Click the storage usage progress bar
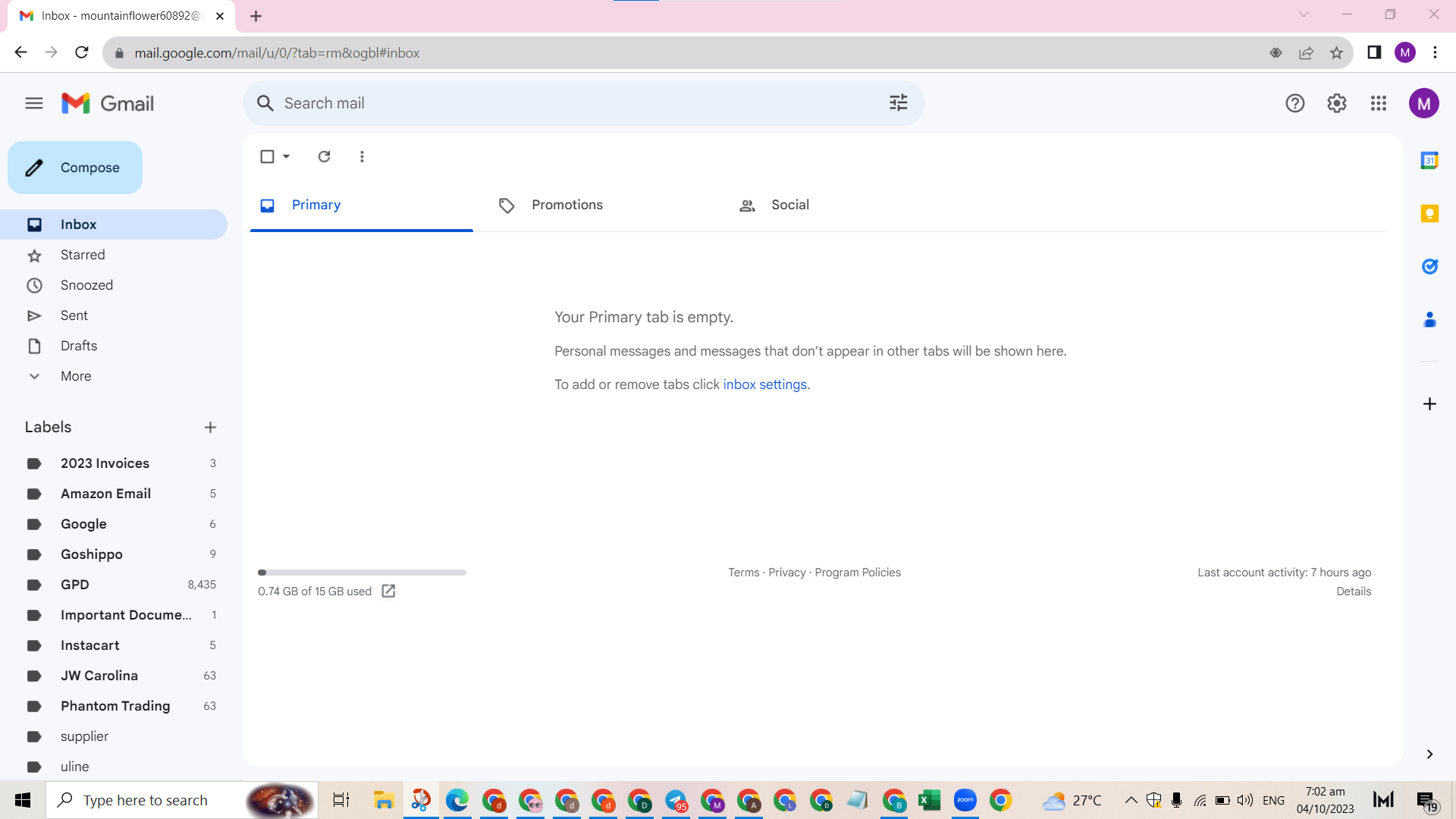1456x819 pixels. [362, 573]
